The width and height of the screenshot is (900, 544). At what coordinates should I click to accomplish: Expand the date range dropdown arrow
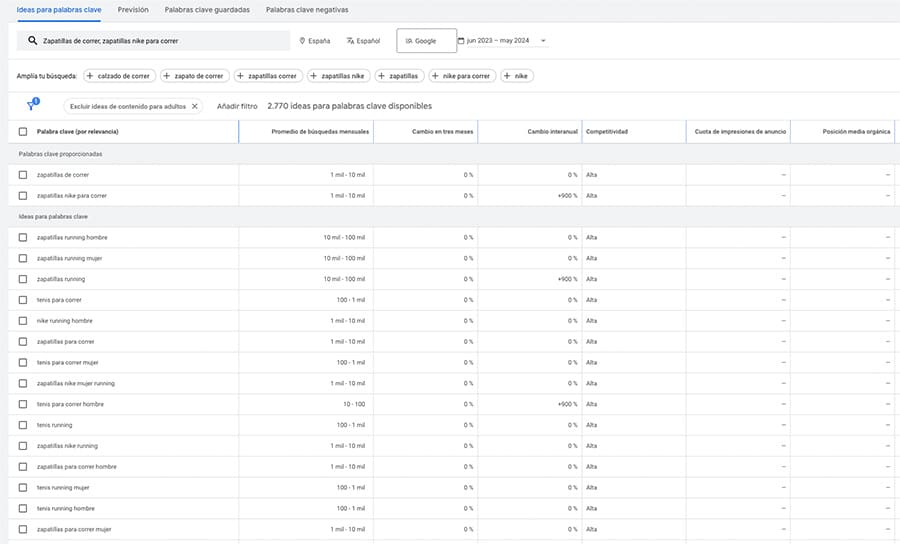click(543, 41)
